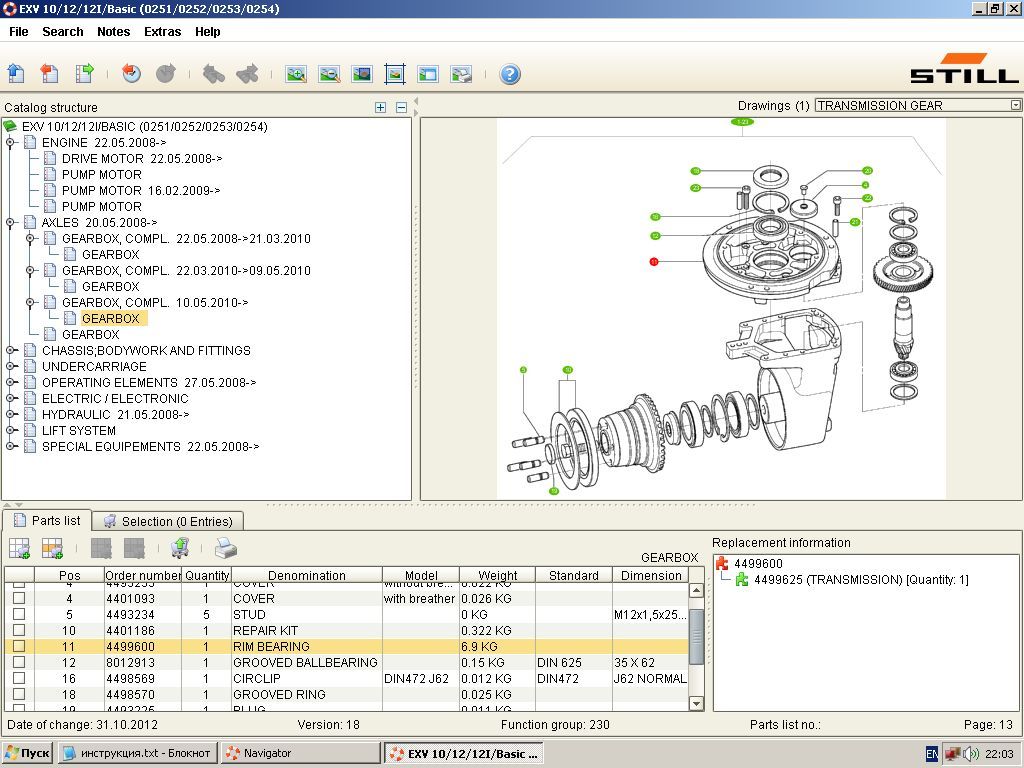Open the Help question mark icon
This screenshot has height=768, width=1024.
(510, 74)
